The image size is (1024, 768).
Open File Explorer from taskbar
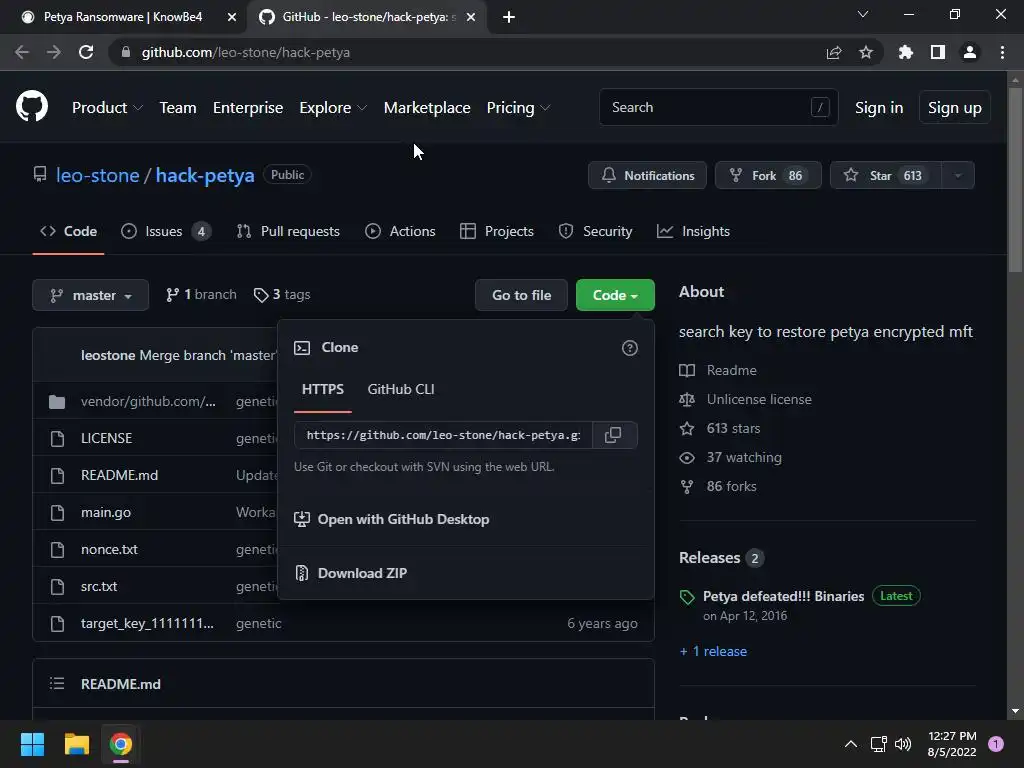point(76,744)
